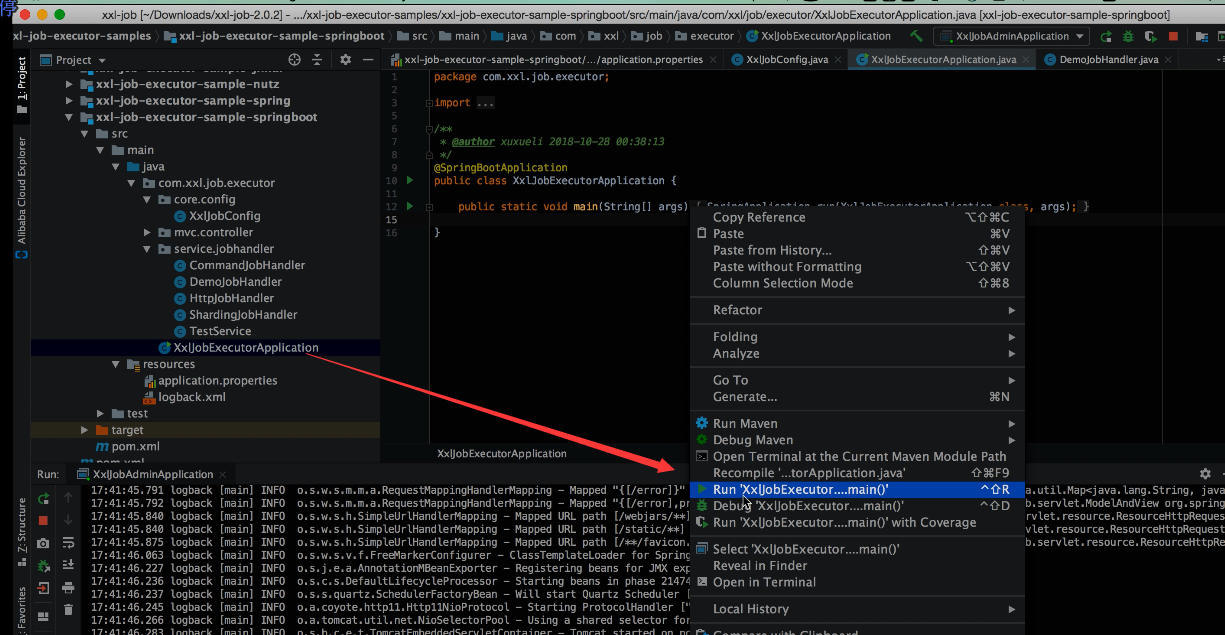Expand the folded import block in editor
The width and height of the screenshot is (1225, 635).
486,103
